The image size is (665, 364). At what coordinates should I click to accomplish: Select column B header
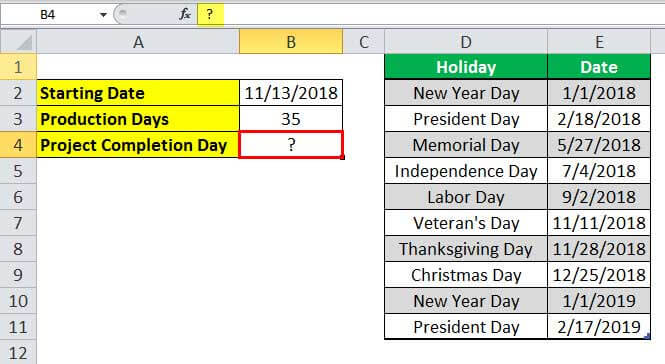click(291, 42)
